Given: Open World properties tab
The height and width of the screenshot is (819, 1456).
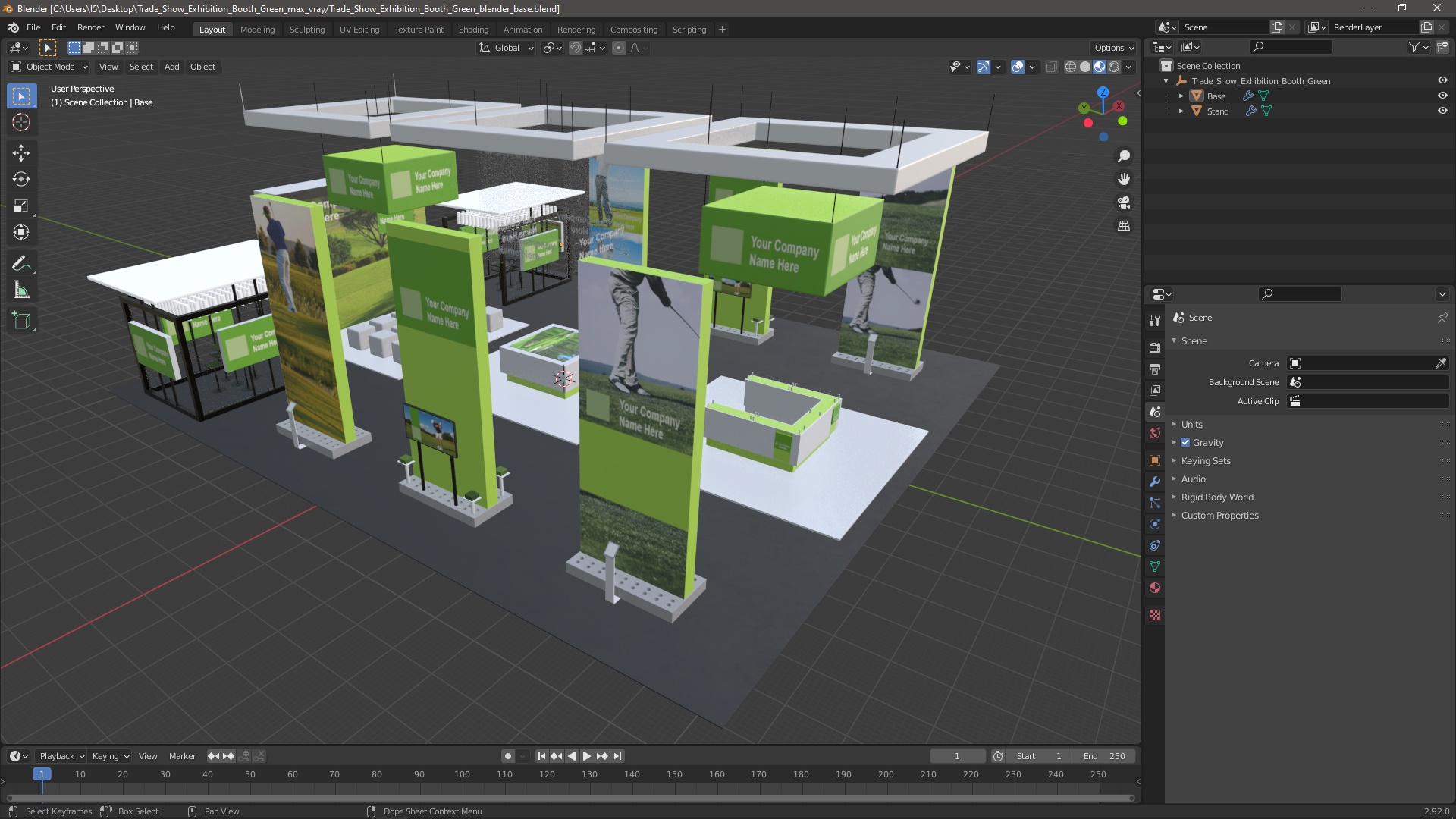Looking at the screenshot, I should [x=1155, y=433].
